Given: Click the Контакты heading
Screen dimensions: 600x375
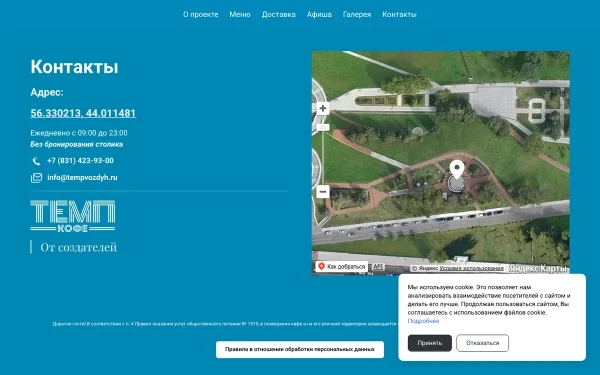Looking at the screenshot, I should pyautogui.click(x=74, y=67).
